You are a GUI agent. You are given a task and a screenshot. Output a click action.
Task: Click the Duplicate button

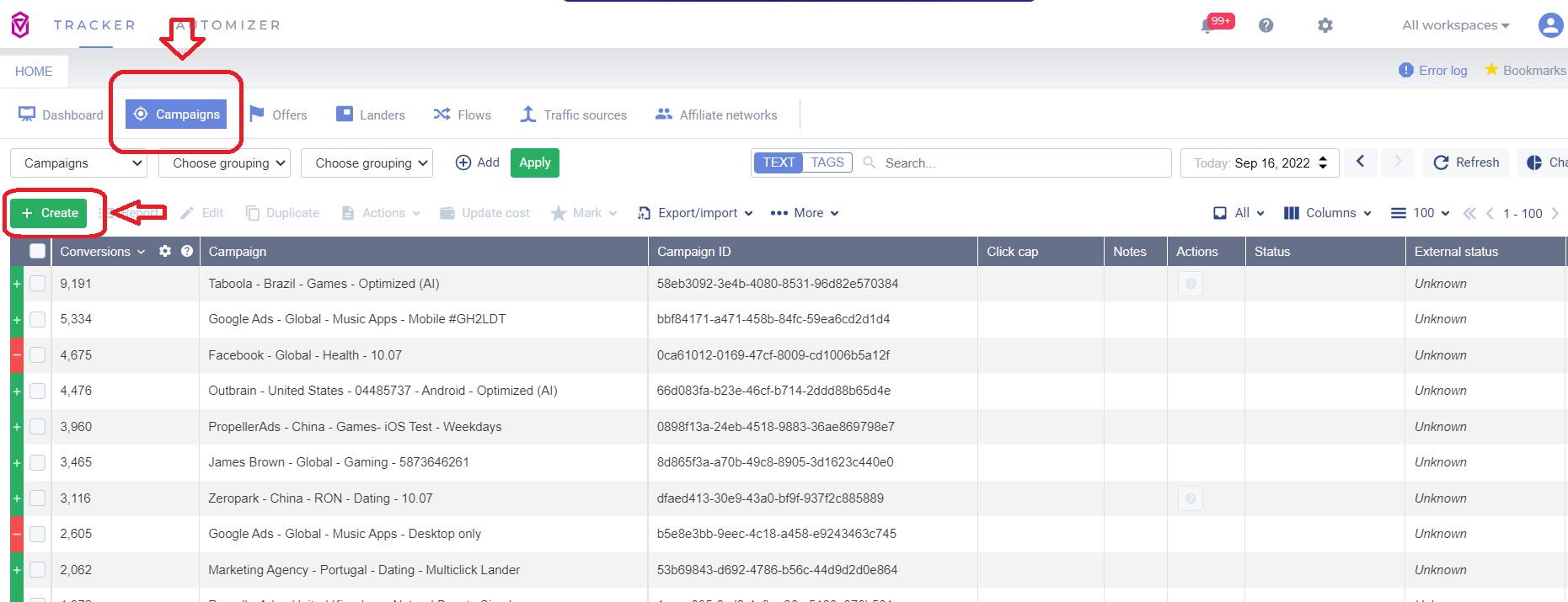point(282,213)
